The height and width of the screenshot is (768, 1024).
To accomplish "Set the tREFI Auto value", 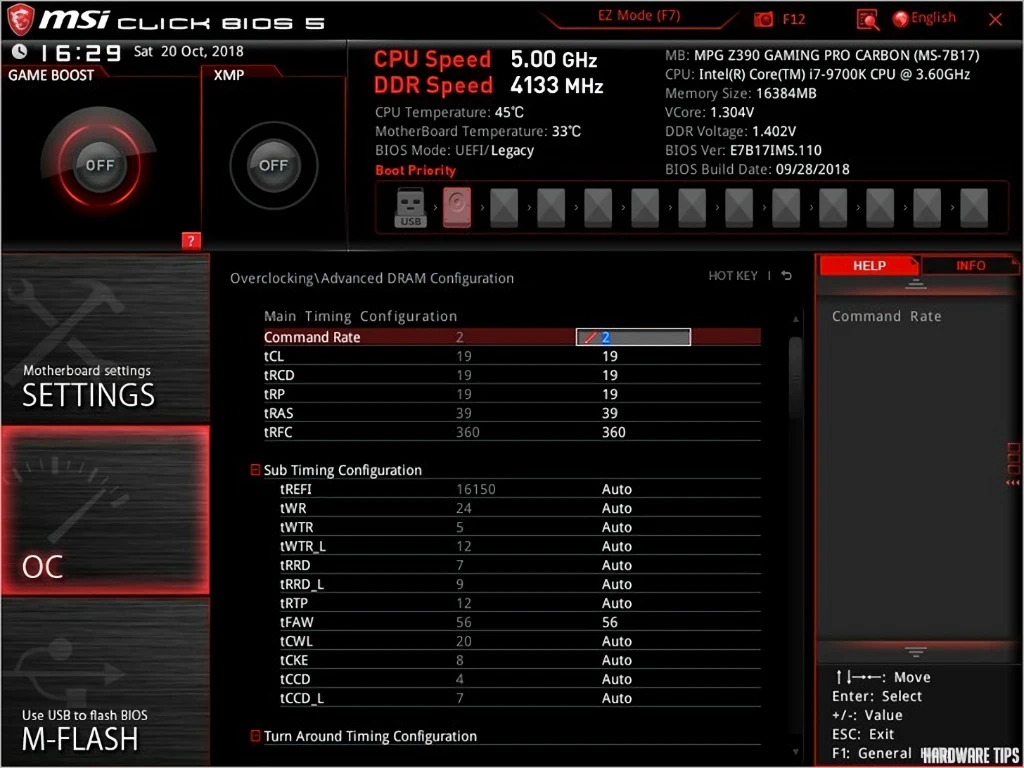I will point(616,489).
